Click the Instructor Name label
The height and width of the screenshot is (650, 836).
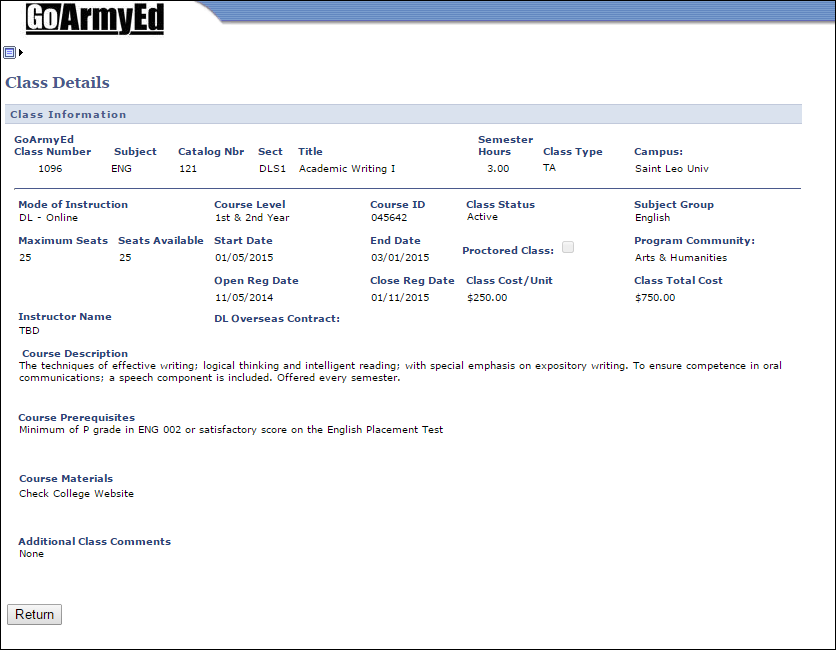65,316
